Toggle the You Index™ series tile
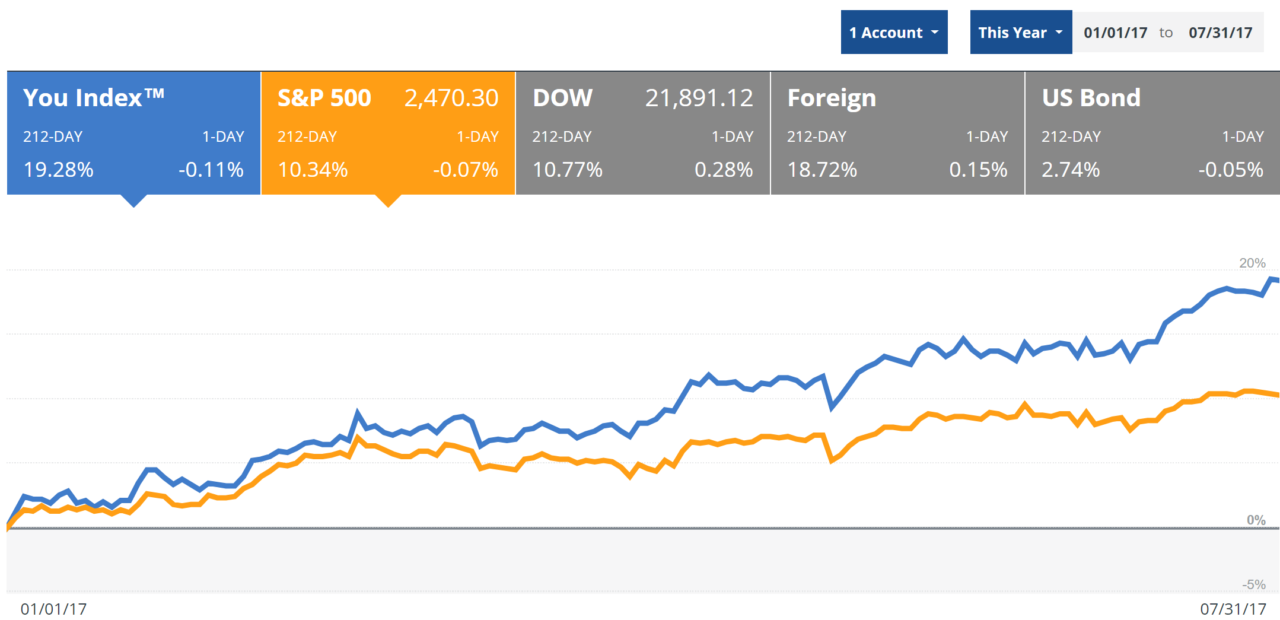The width and height of the screenshot is (1280, 620). click(133, 132)
